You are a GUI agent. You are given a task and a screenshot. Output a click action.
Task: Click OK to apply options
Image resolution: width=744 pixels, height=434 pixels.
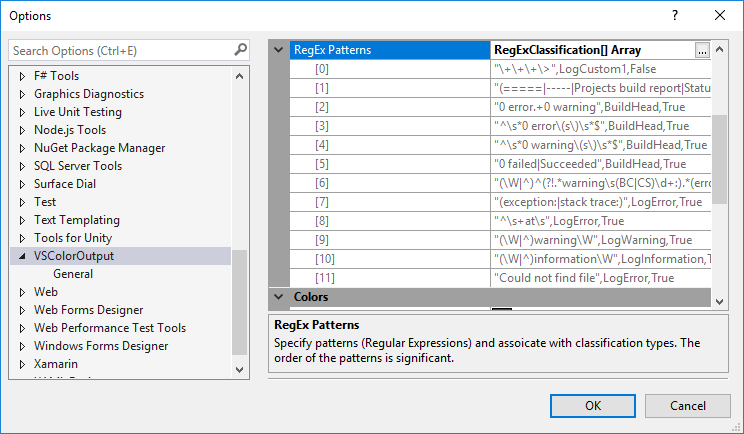pyautogui.click(x=593, y=405)
